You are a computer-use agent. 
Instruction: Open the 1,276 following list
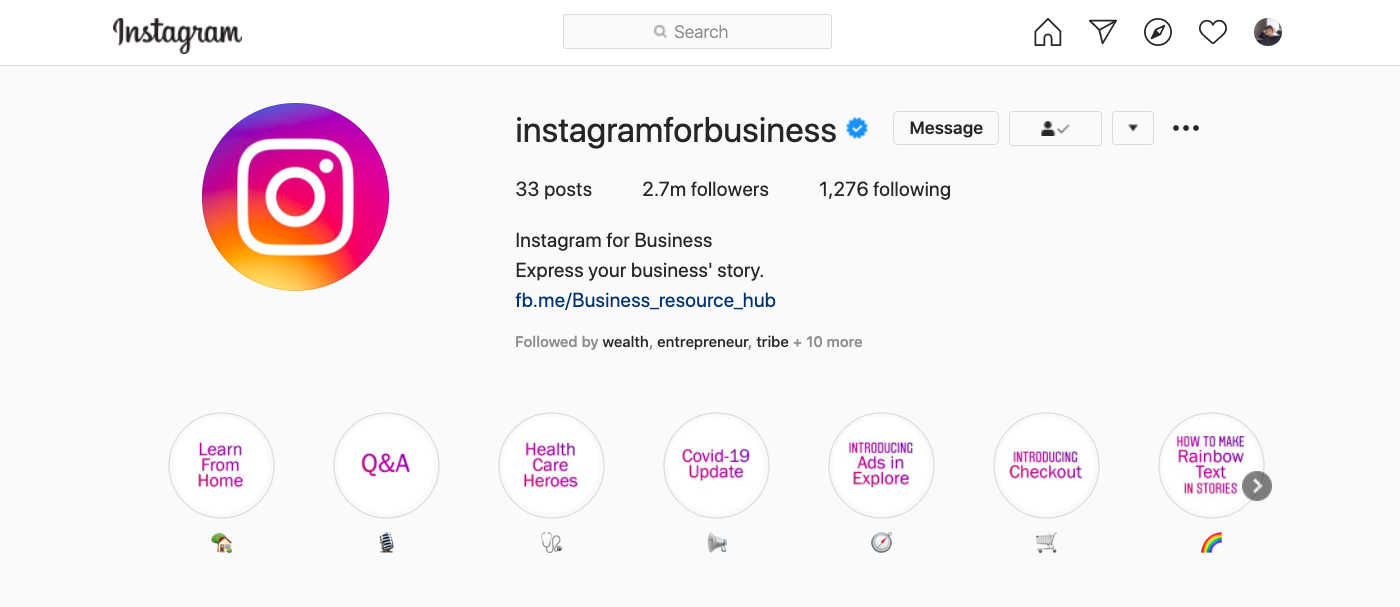(x=885, y=189)
